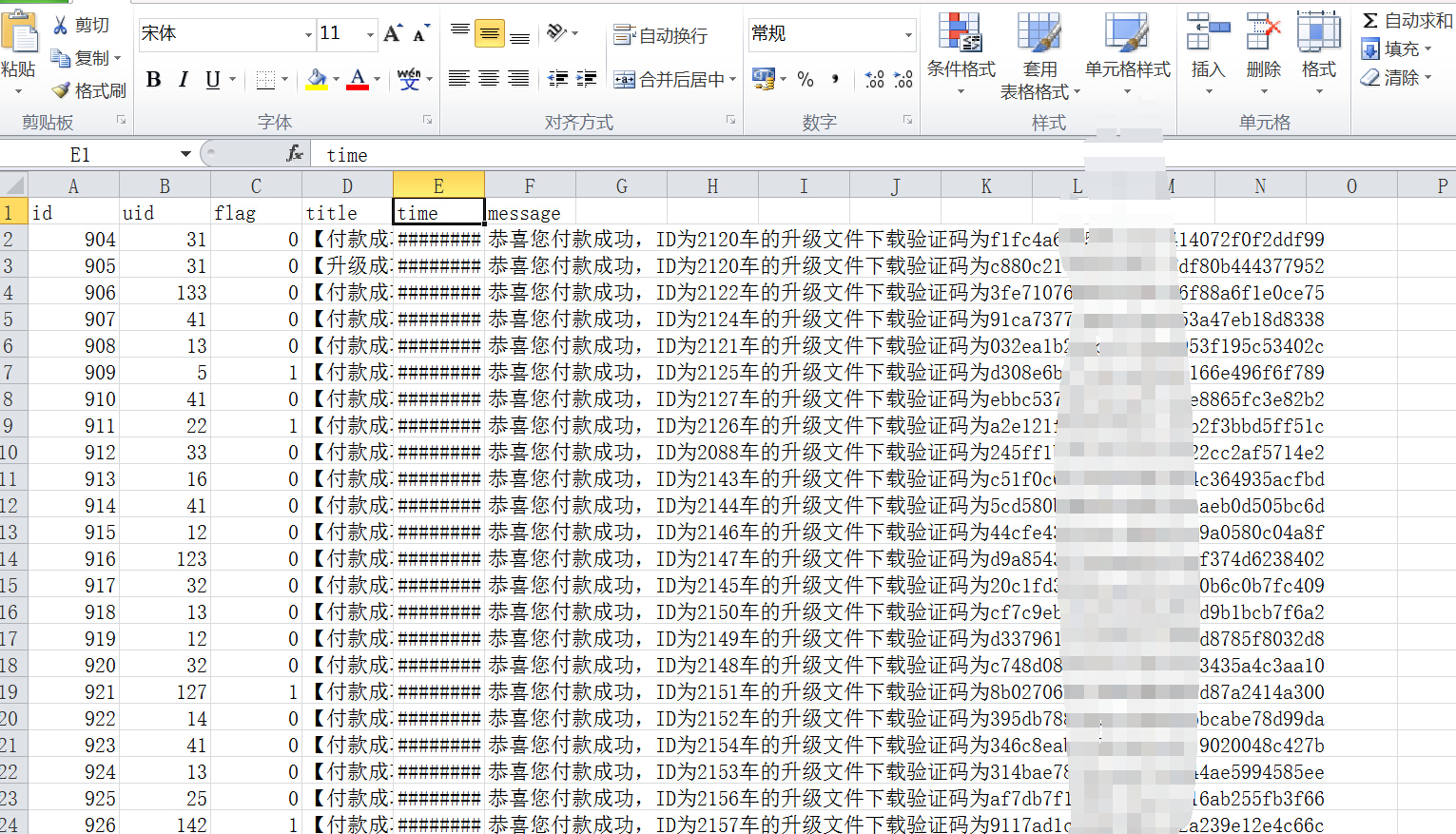The height and width of the screenshot is (834, 1456).
Task: Select column F header
Action: [530, 186]
